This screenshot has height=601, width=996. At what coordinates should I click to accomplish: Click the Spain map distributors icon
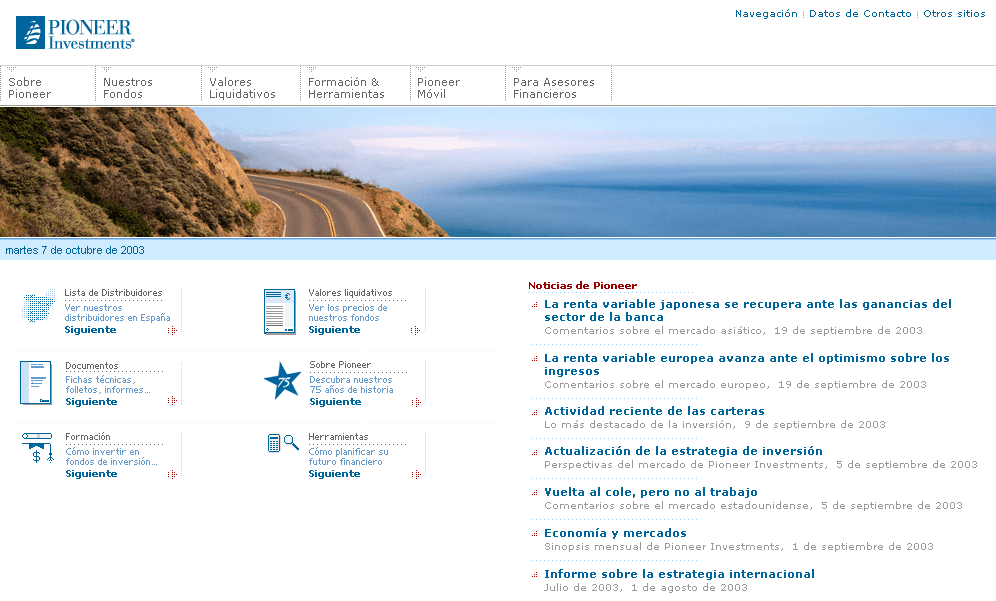[38, 308]
